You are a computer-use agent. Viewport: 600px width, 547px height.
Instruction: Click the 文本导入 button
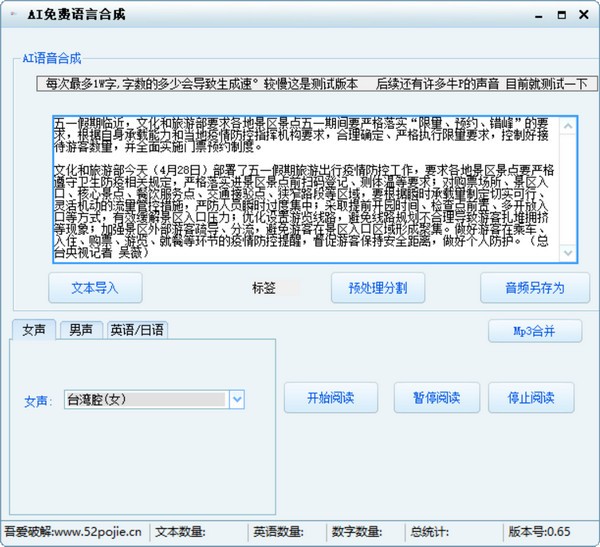pos(95,288)
